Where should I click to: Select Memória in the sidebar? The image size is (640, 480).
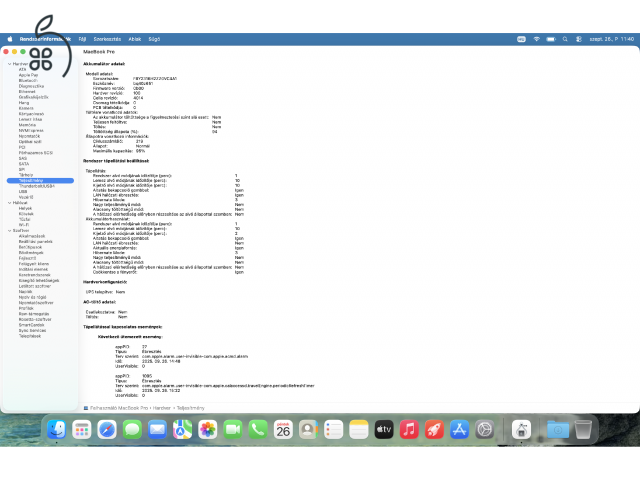[x=27, y=125]
